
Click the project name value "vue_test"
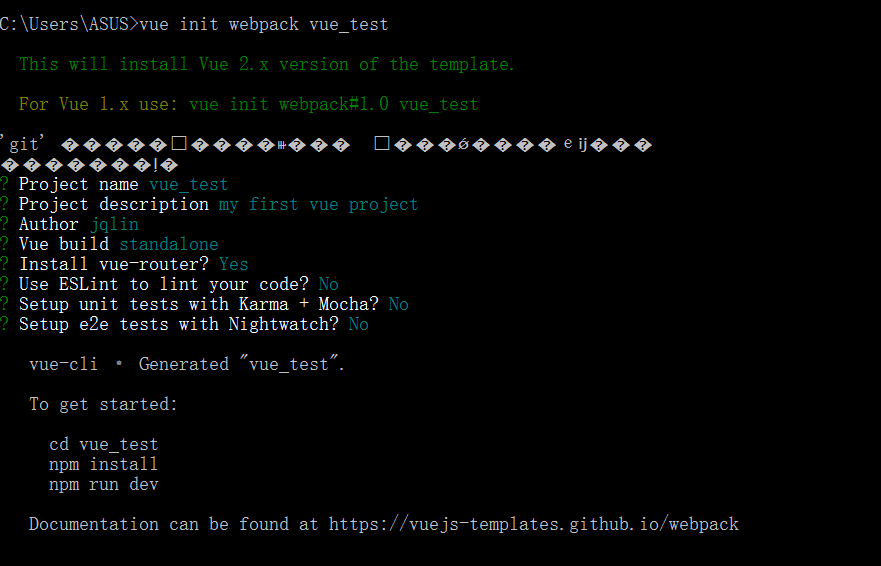pos(188,184)
